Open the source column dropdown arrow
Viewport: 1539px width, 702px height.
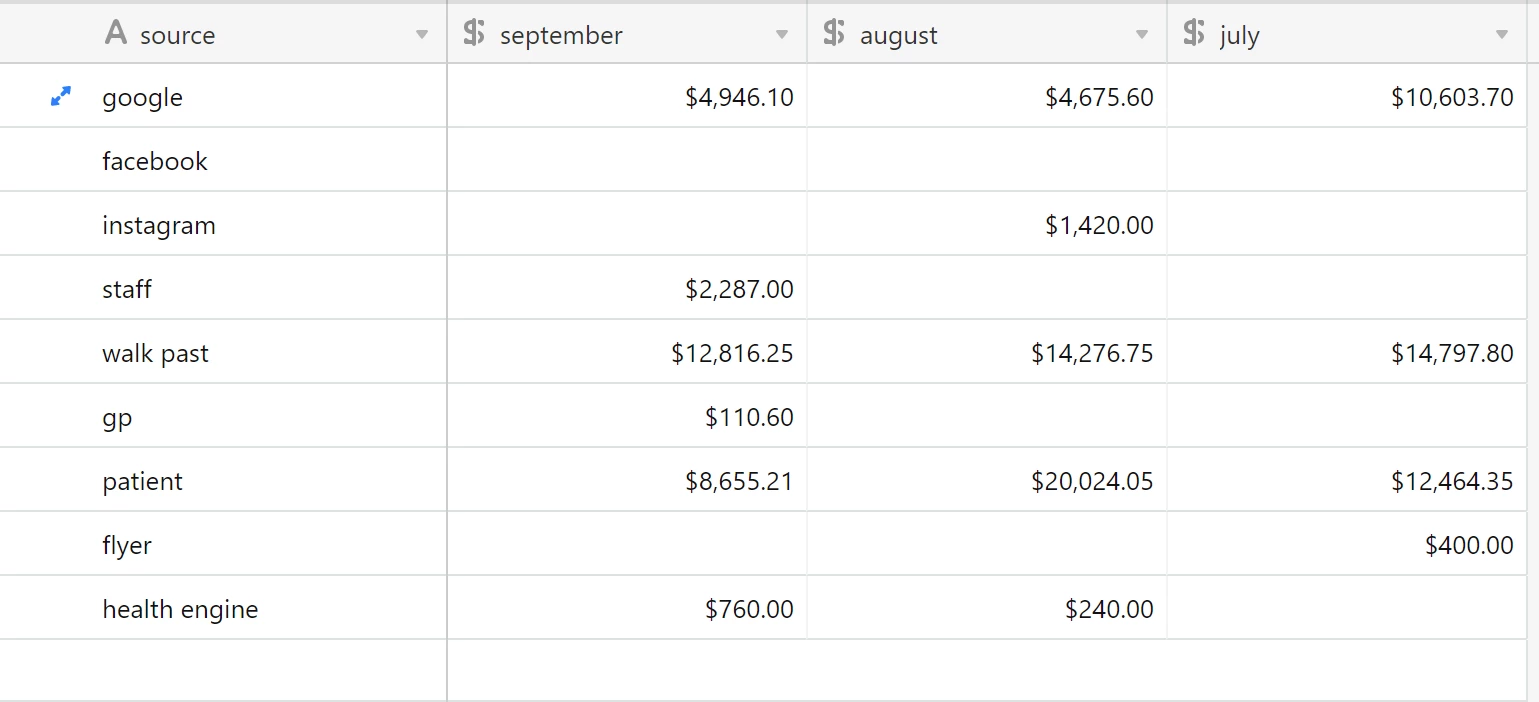click(x=422, y=36)
